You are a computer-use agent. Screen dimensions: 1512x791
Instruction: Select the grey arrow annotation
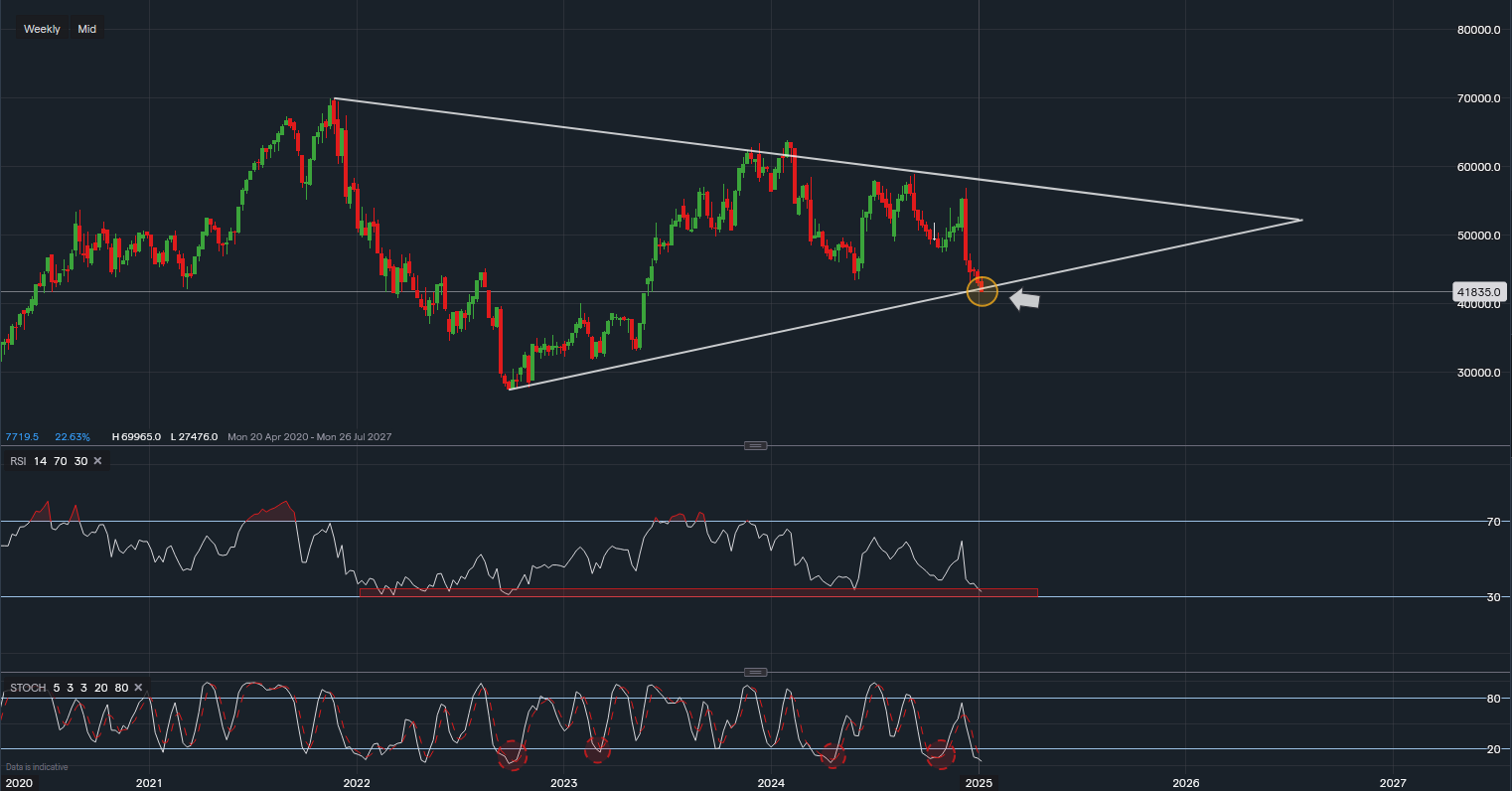point(1024,299)
